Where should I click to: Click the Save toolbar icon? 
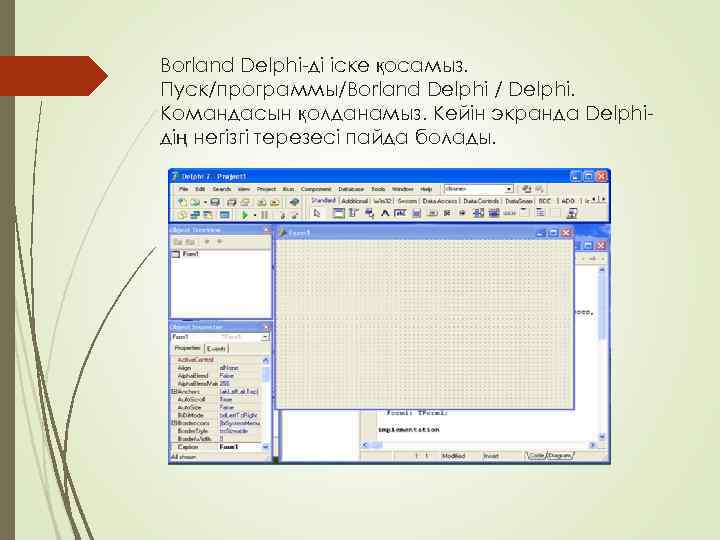pos(215,202)
